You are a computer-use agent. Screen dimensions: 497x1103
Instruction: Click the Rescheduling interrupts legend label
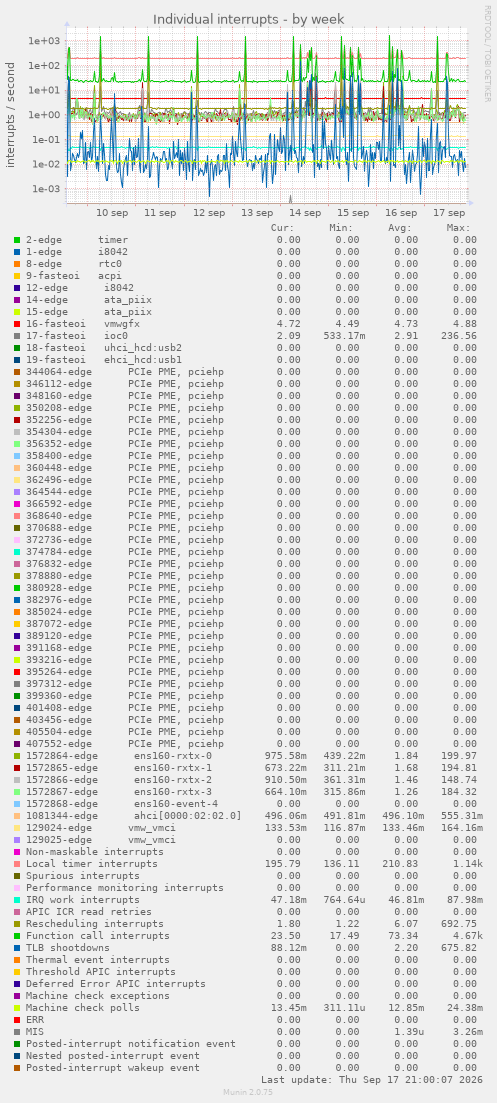[x=95, y=924]
